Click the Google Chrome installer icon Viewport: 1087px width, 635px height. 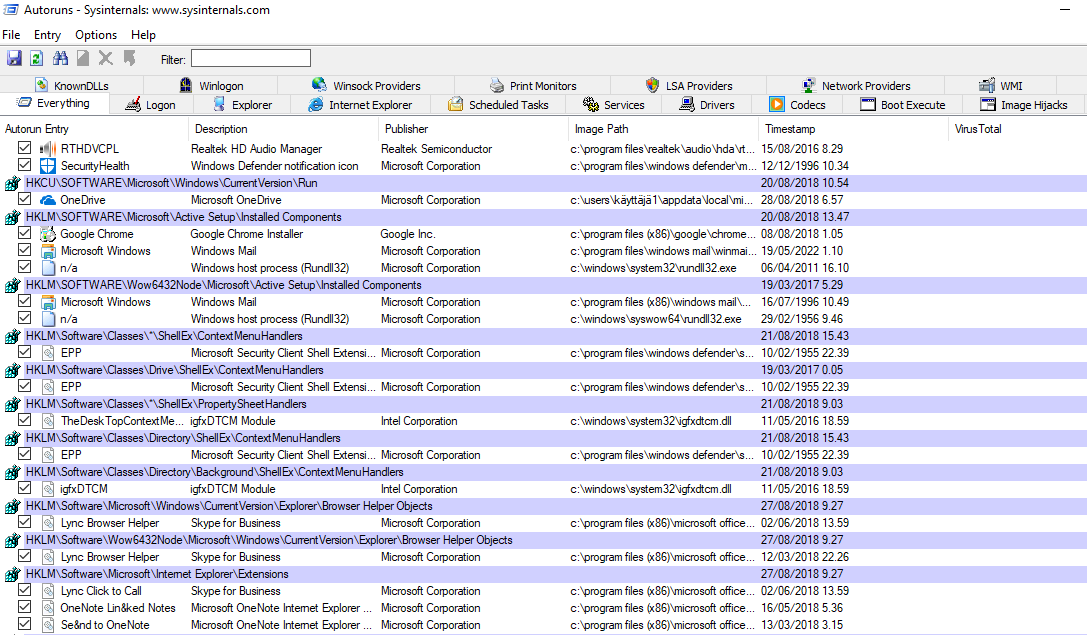(47, 234)
